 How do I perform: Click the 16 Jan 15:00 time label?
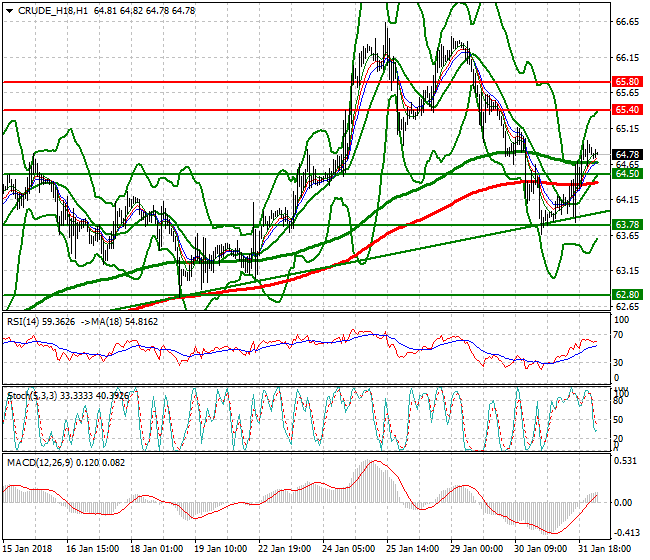[x=92, y=549]
